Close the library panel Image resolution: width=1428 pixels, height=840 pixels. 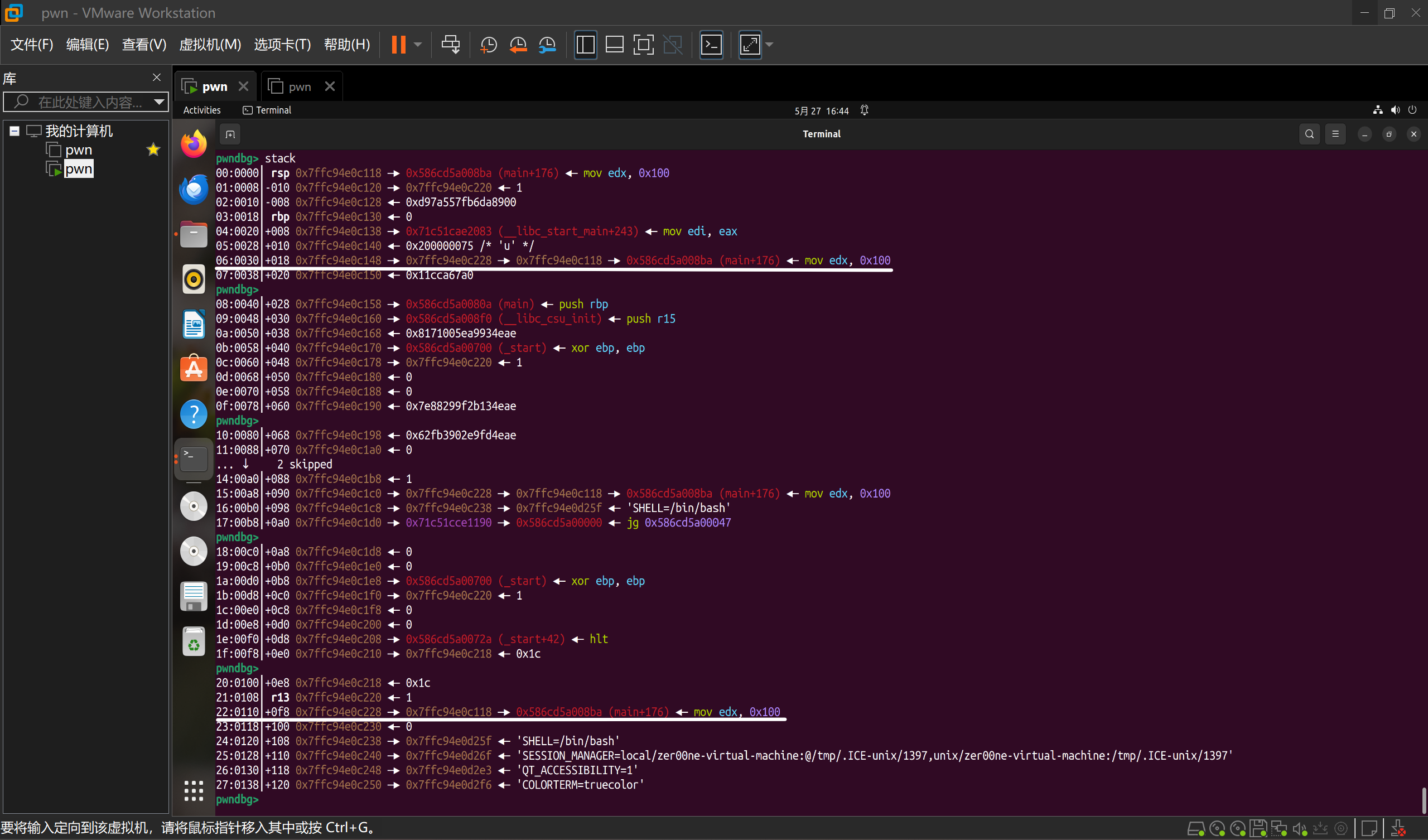point(157,77)
